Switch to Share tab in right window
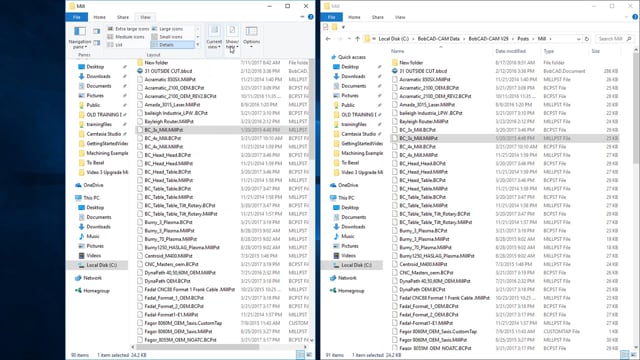Screen dimensions: 640x360 377,17
